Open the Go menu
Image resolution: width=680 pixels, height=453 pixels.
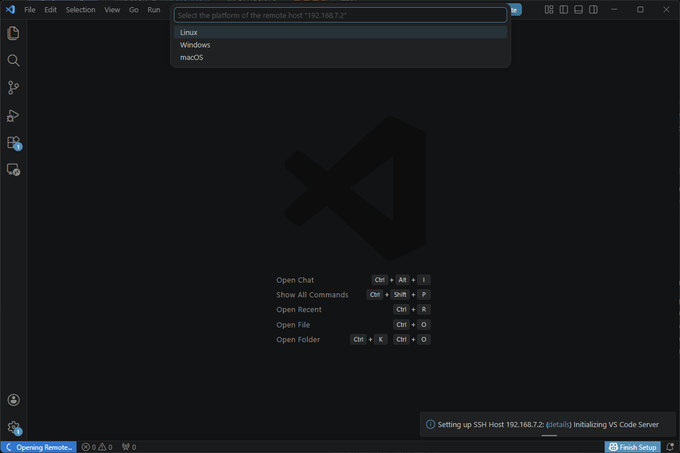tap(134, 10)
